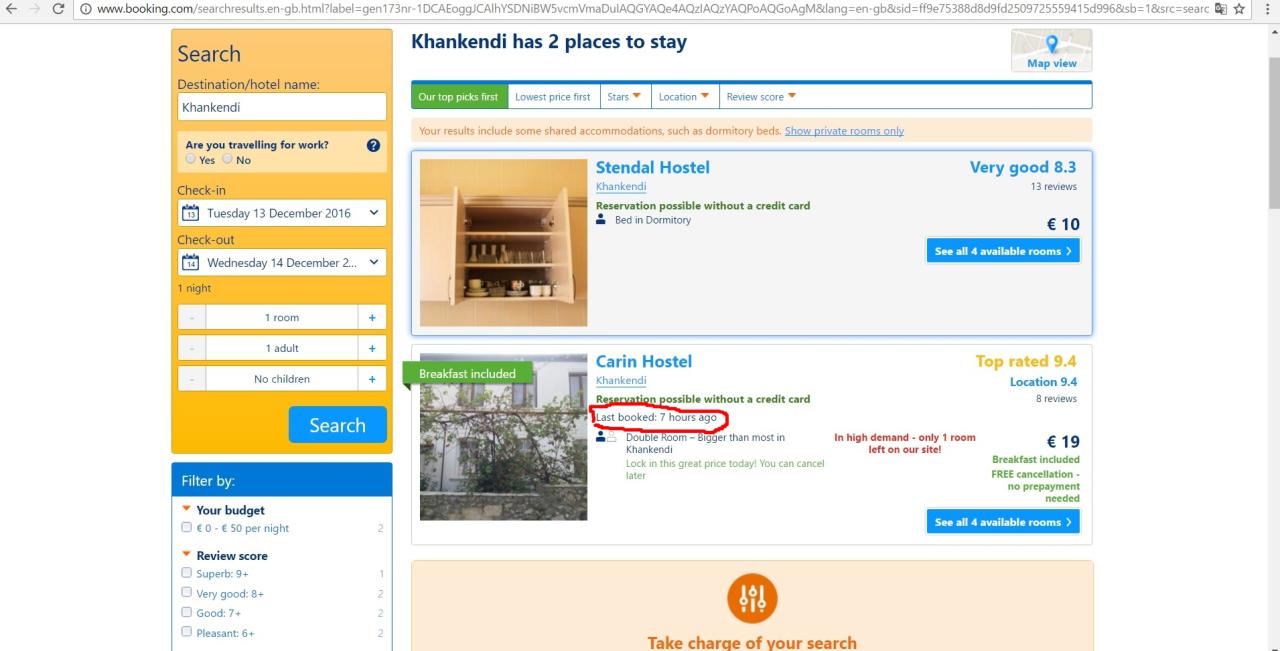The height and width of the screenshot is (651, 1280).
Task: Open the Carin Hostel title link
Action: tap(644, 362)
